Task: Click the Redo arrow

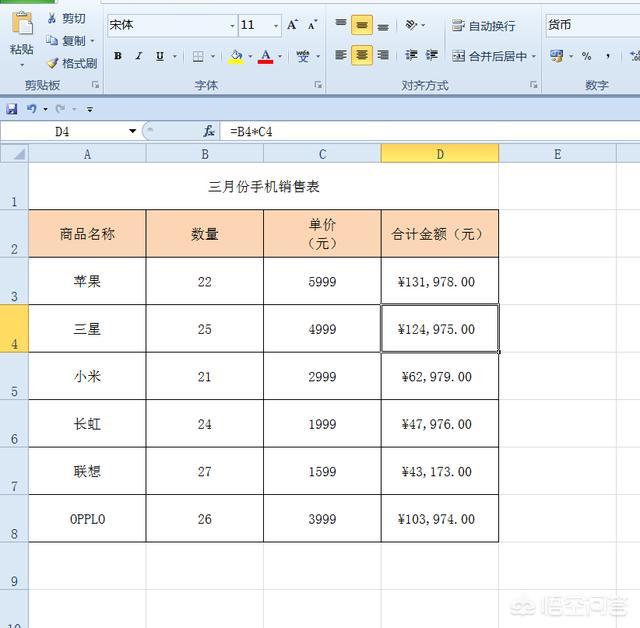Action: [x=60, y=109]
